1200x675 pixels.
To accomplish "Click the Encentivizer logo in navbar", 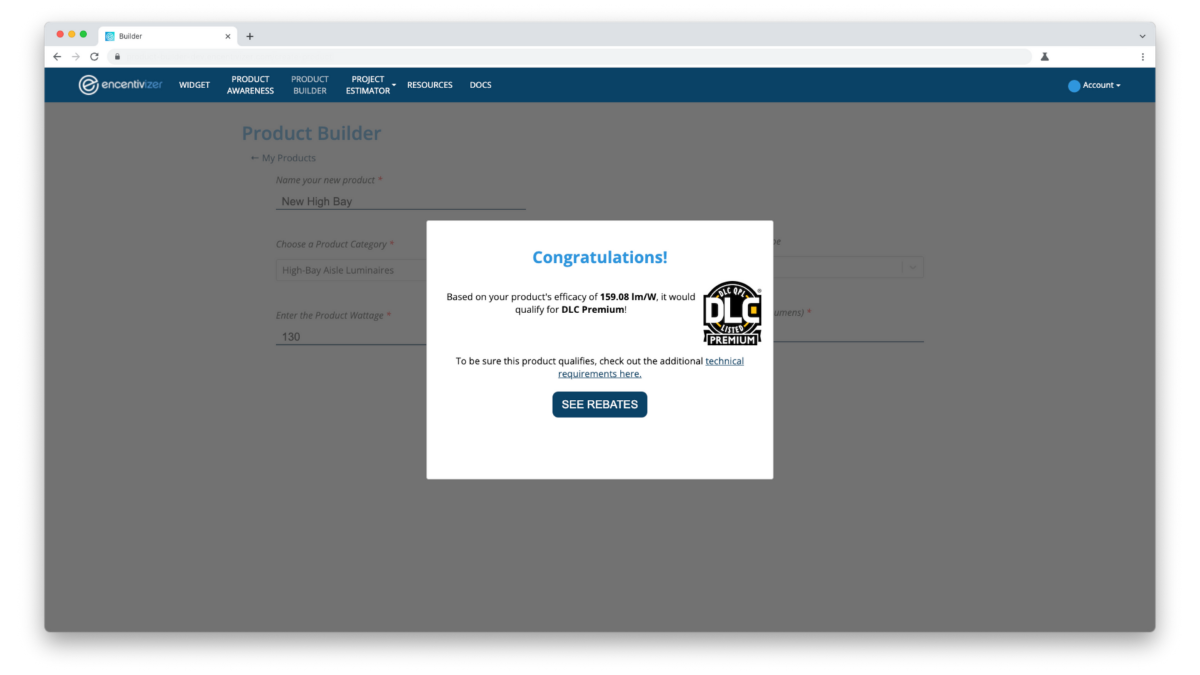I will coord(120,85).
